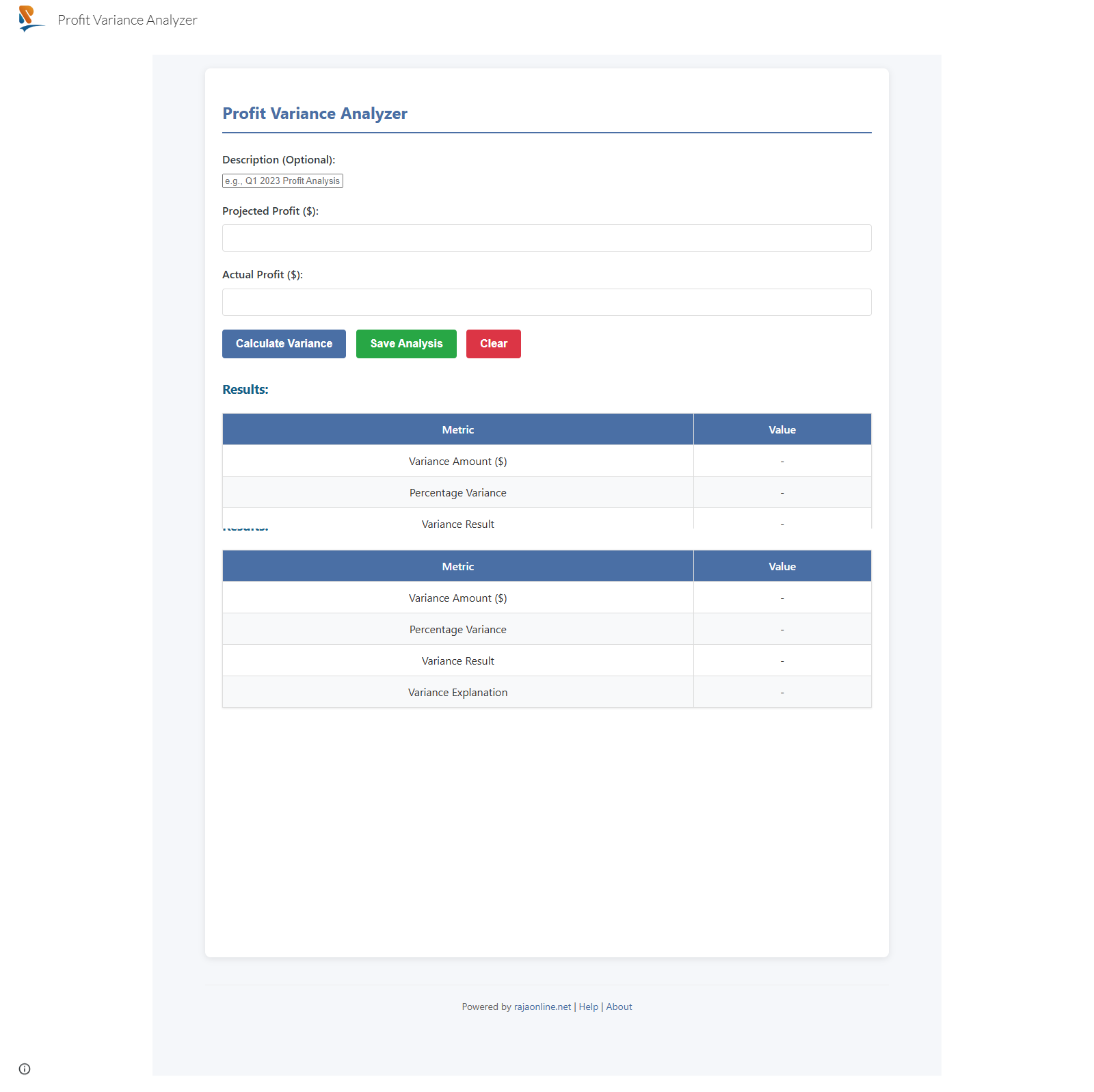1094x1092 pixels.
Task: Click the info circle icon
Action: click(x=25, y=1069)
